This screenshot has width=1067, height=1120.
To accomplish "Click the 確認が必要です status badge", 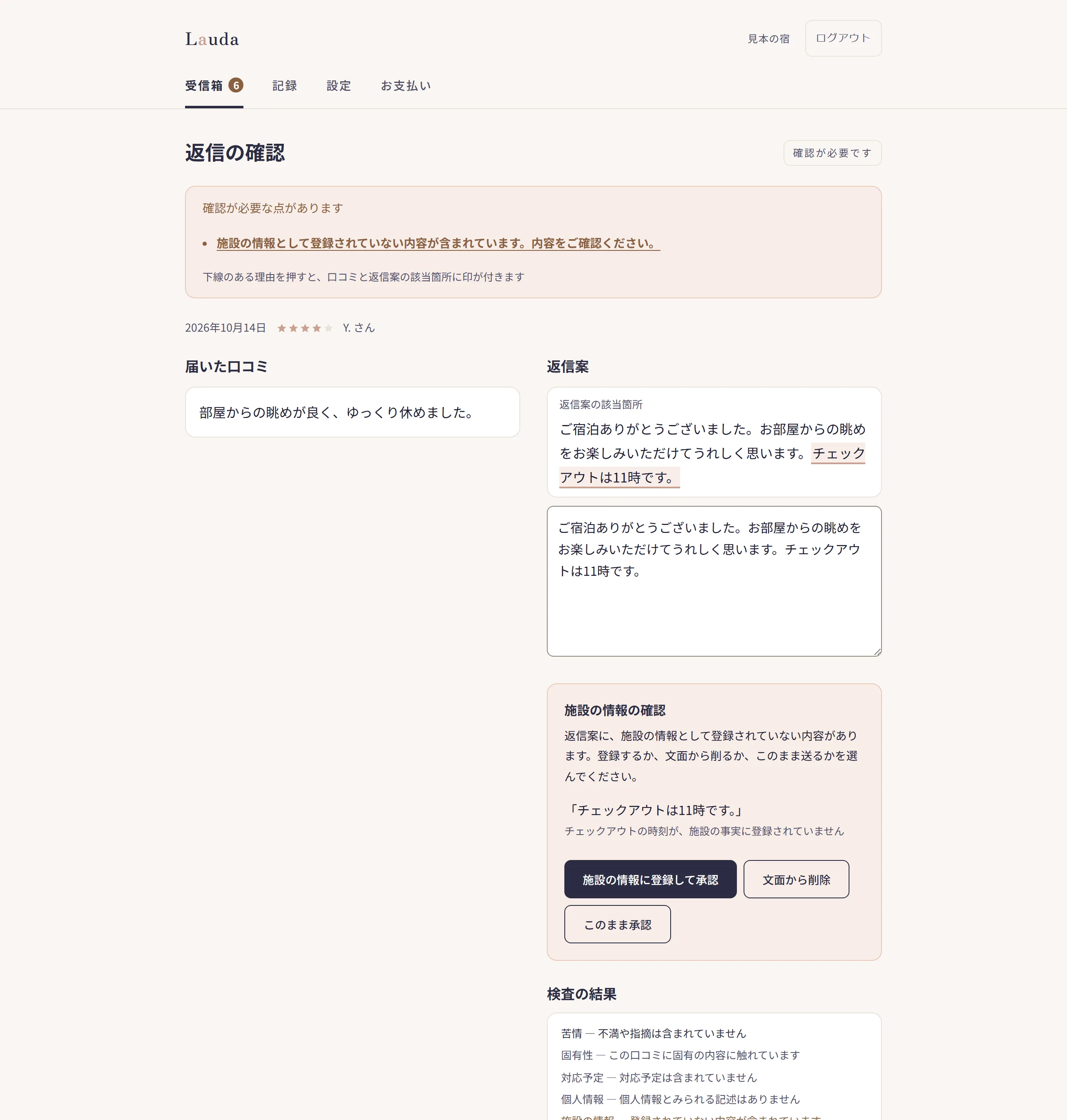I will pos(832,153).
